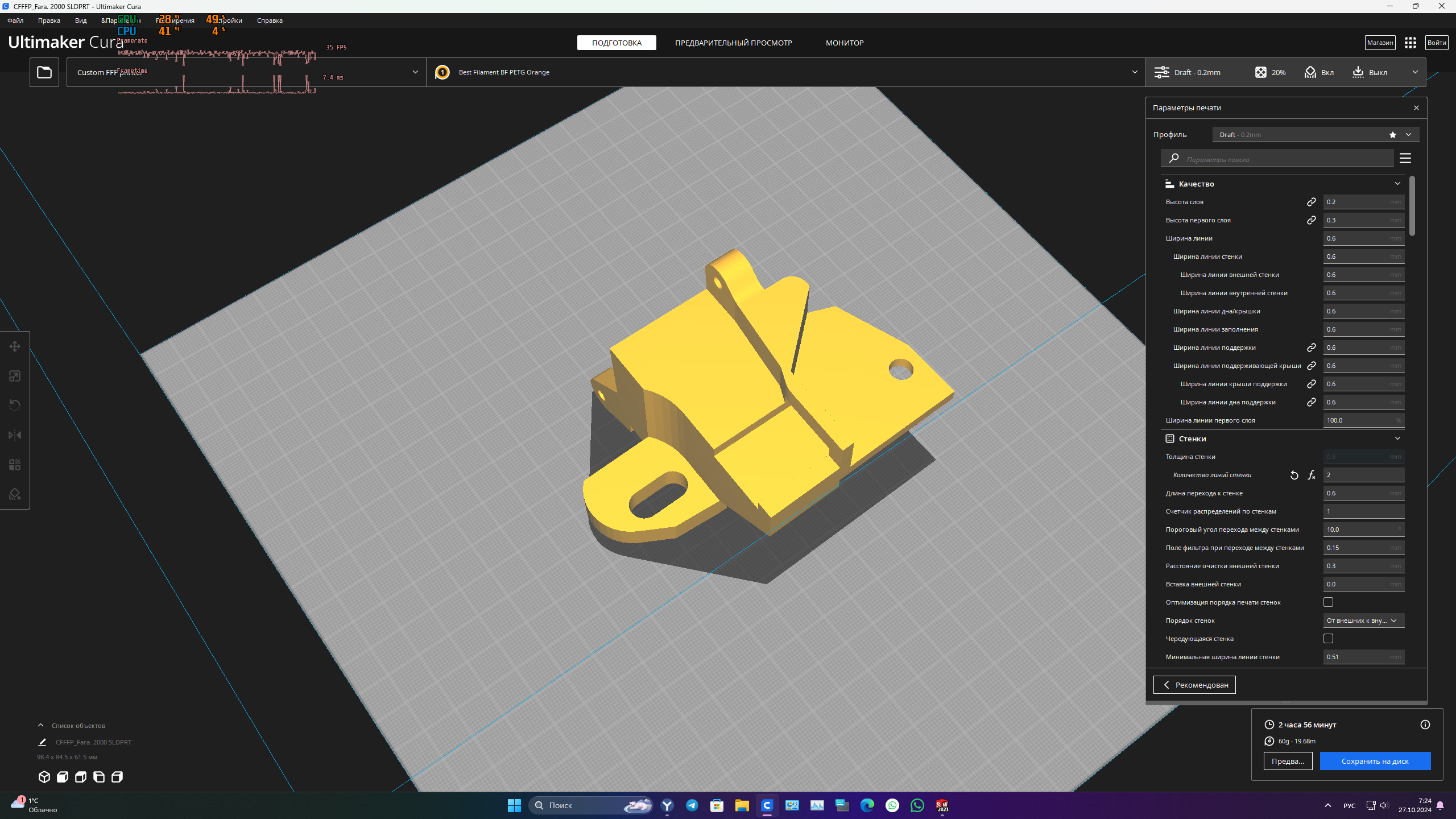This screenshot has width=1456, height=819.
Task: Click the Save to disk button
Action: click(x=1375, y=761)
